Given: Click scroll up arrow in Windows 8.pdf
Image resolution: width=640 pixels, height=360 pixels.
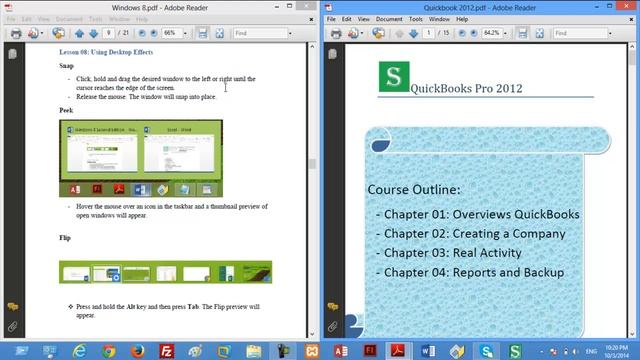Looking at the screenshot, I should [x=312, y=47].
